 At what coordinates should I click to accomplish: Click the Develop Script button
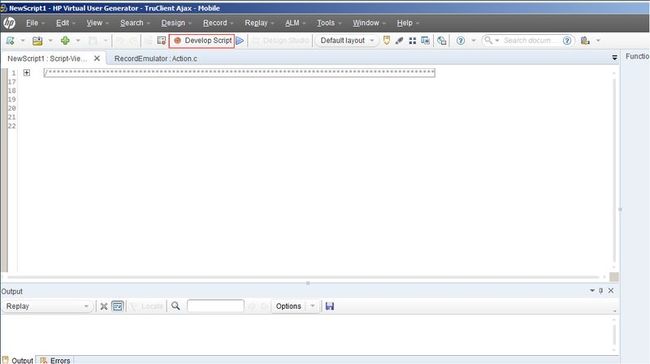pyautogui.click(x=202, y=41)
